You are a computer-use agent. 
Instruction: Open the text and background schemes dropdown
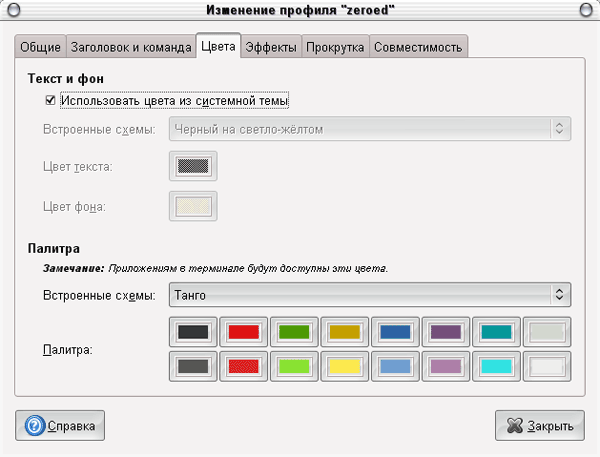(x=368, y=129)
